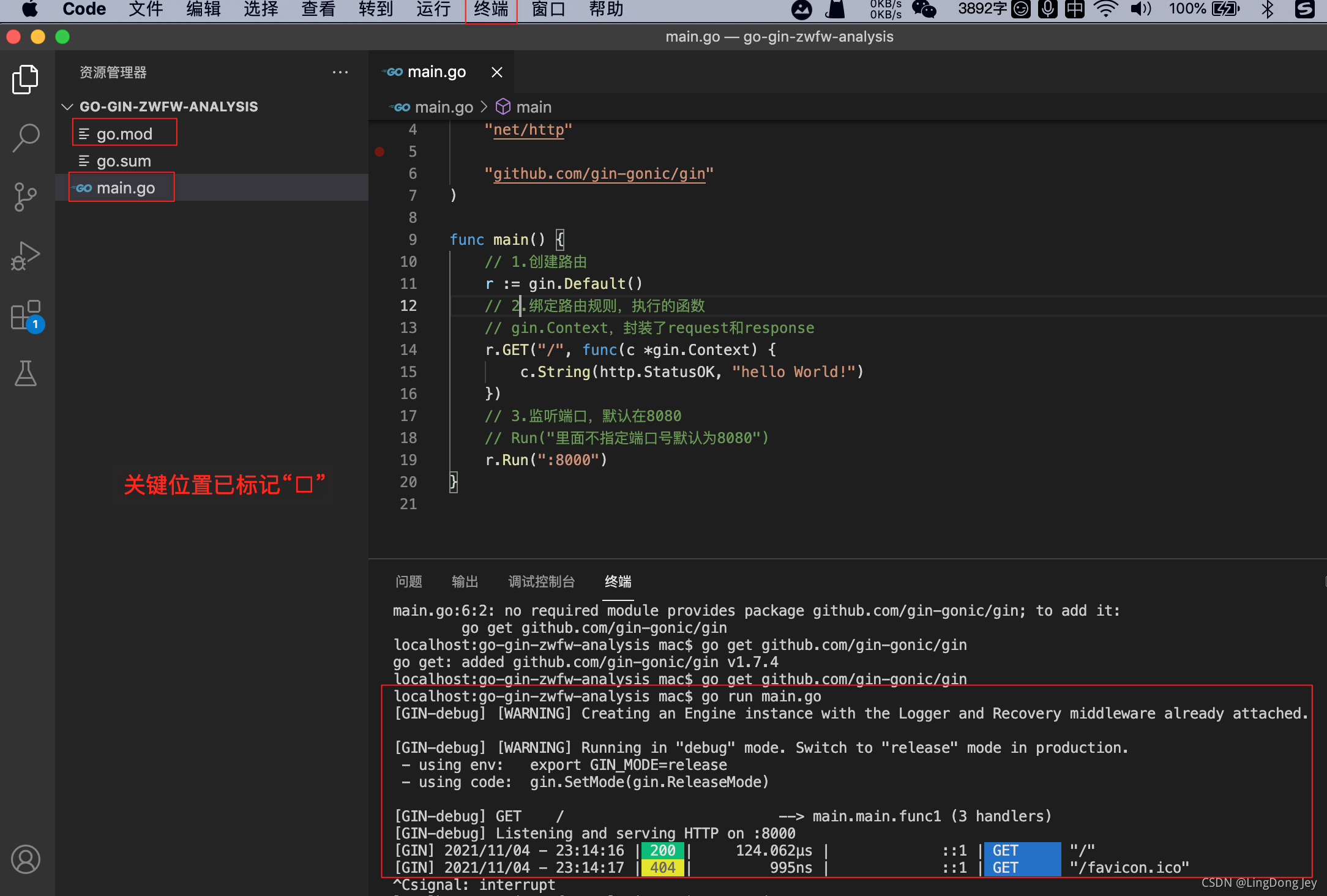Open the Accounts icon in activity bar
1327x896 pixels.
coord(26,859)
